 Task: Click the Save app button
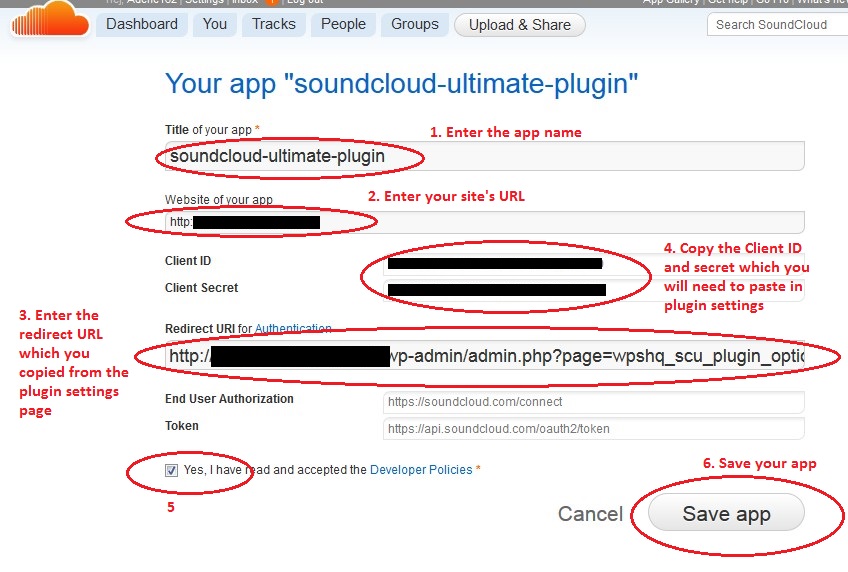726,514
